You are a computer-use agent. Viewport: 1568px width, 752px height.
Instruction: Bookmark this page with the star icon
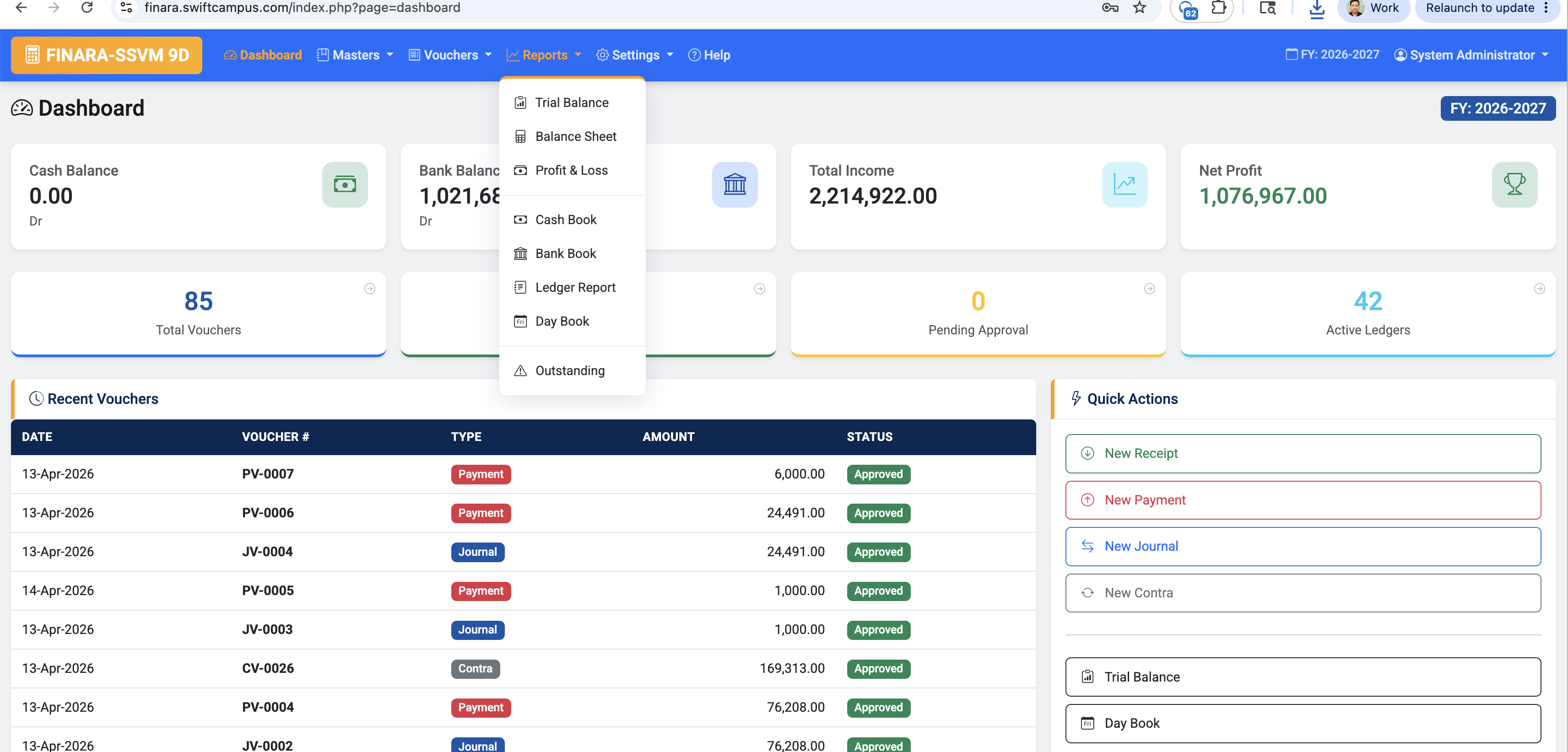click(x=1140, y=7)
